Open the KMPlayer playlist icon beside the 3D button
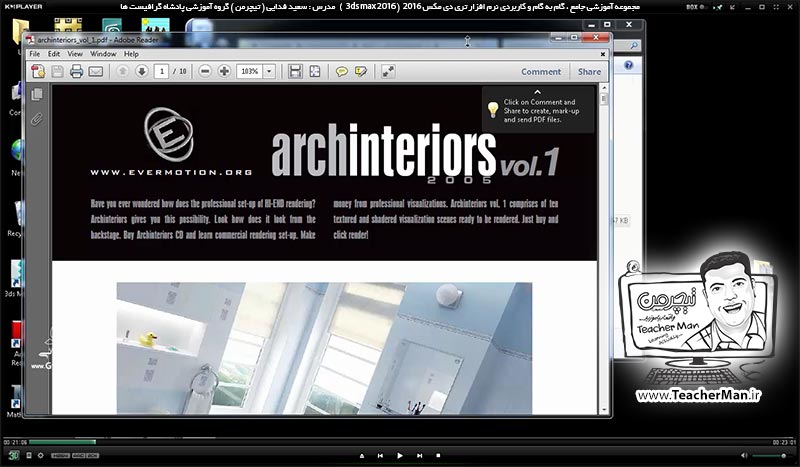The image size is (800, 467). point(29,455)
